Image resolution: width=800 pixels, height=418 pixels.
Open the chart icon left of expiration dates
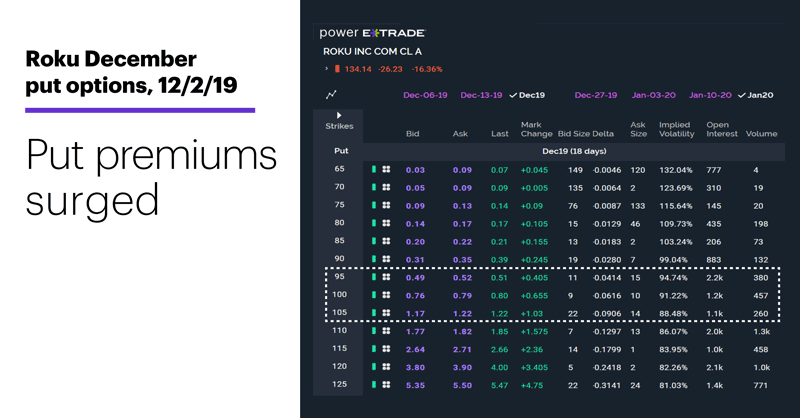coord(331,95)
